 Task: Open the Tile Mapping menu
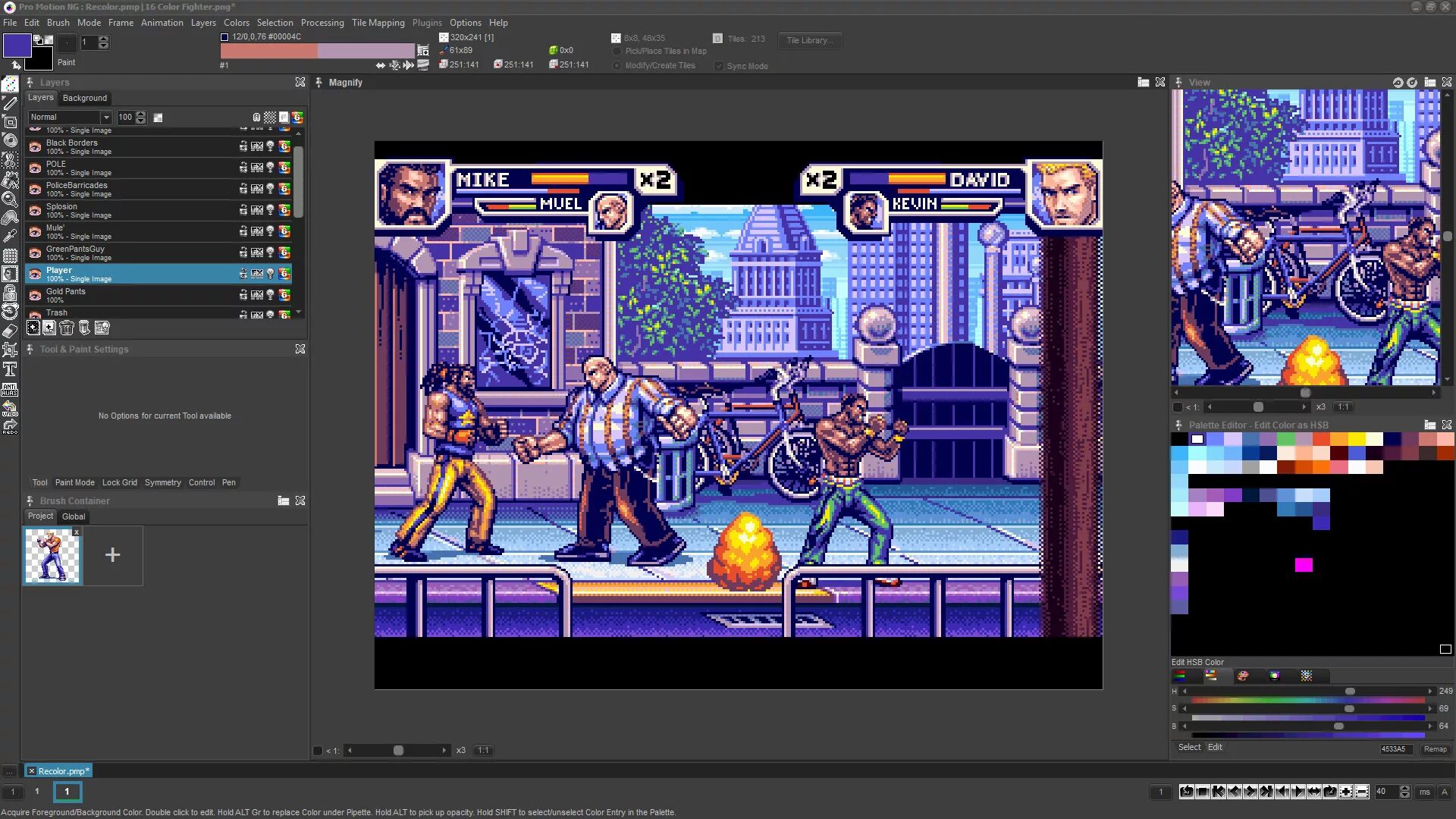378,23
